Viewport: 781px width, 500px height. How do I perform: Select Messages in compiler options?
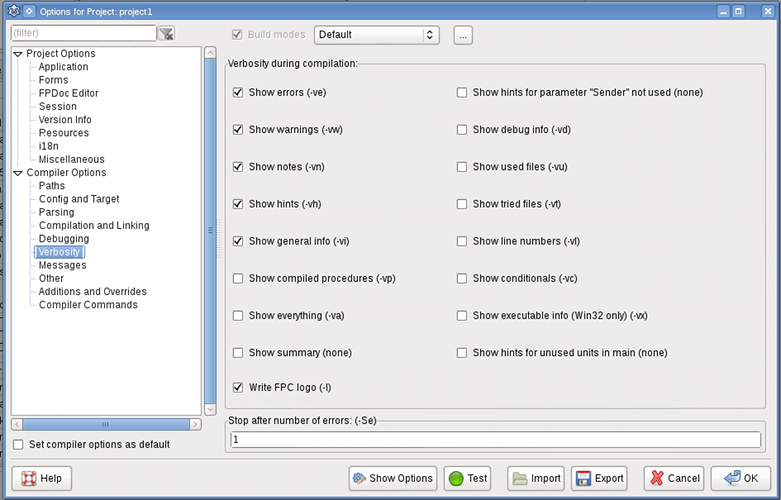click(x=62, y=265)
